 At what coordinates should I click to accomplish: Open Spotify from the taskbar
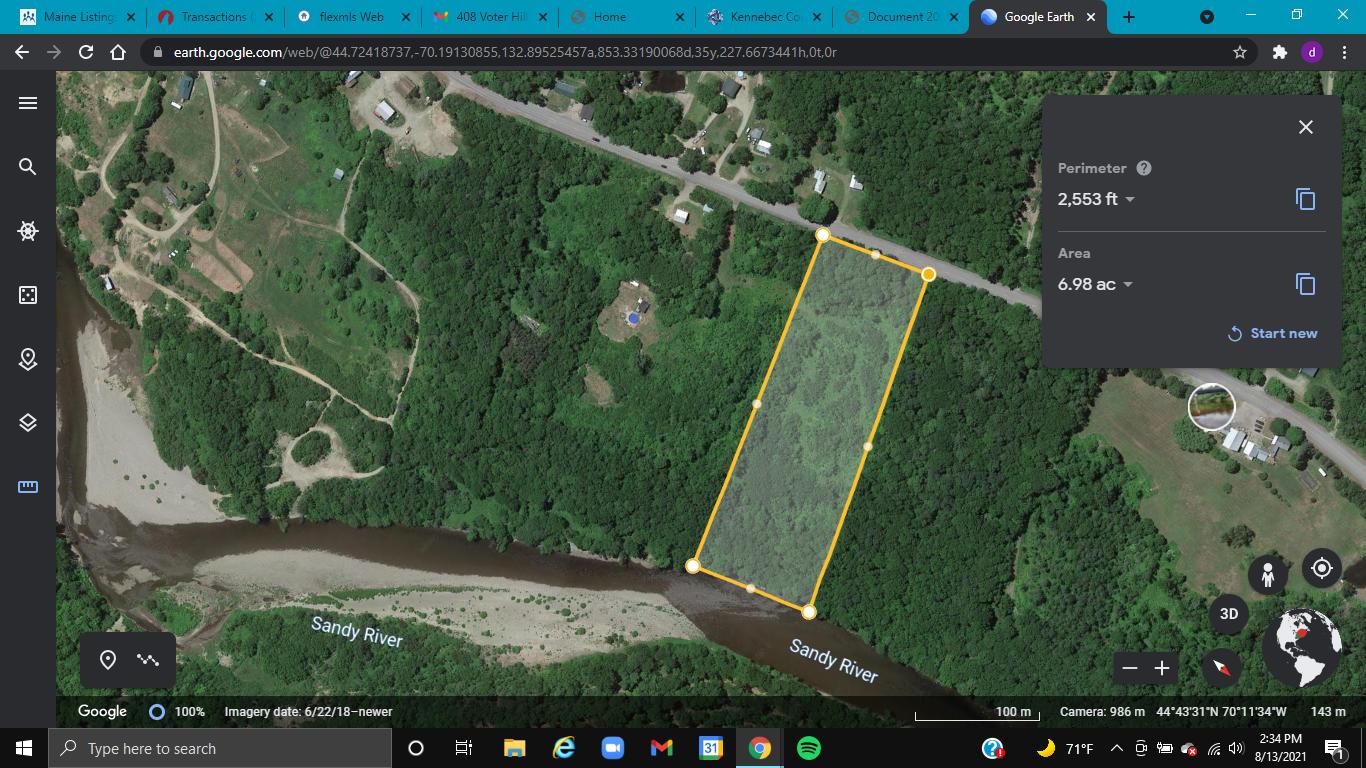(808, 748)
